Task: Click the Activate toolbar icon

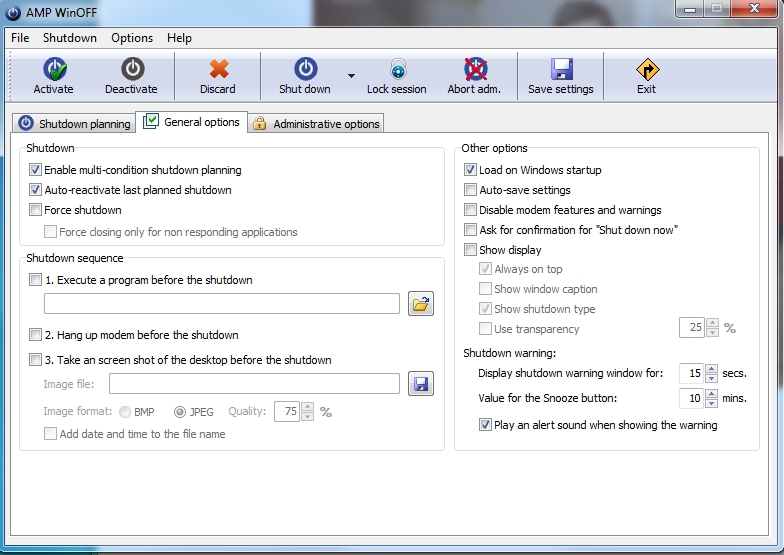Action: click(55, 69)
